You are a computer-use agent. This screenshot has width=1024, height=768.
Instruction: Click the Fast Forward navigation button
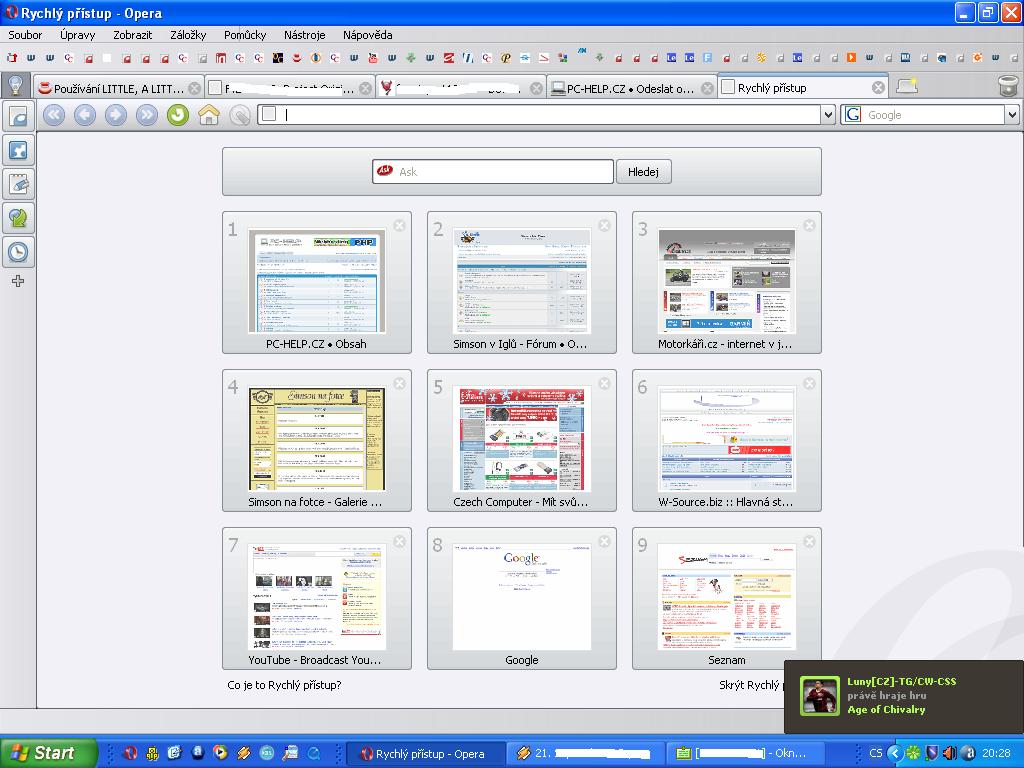147,115
